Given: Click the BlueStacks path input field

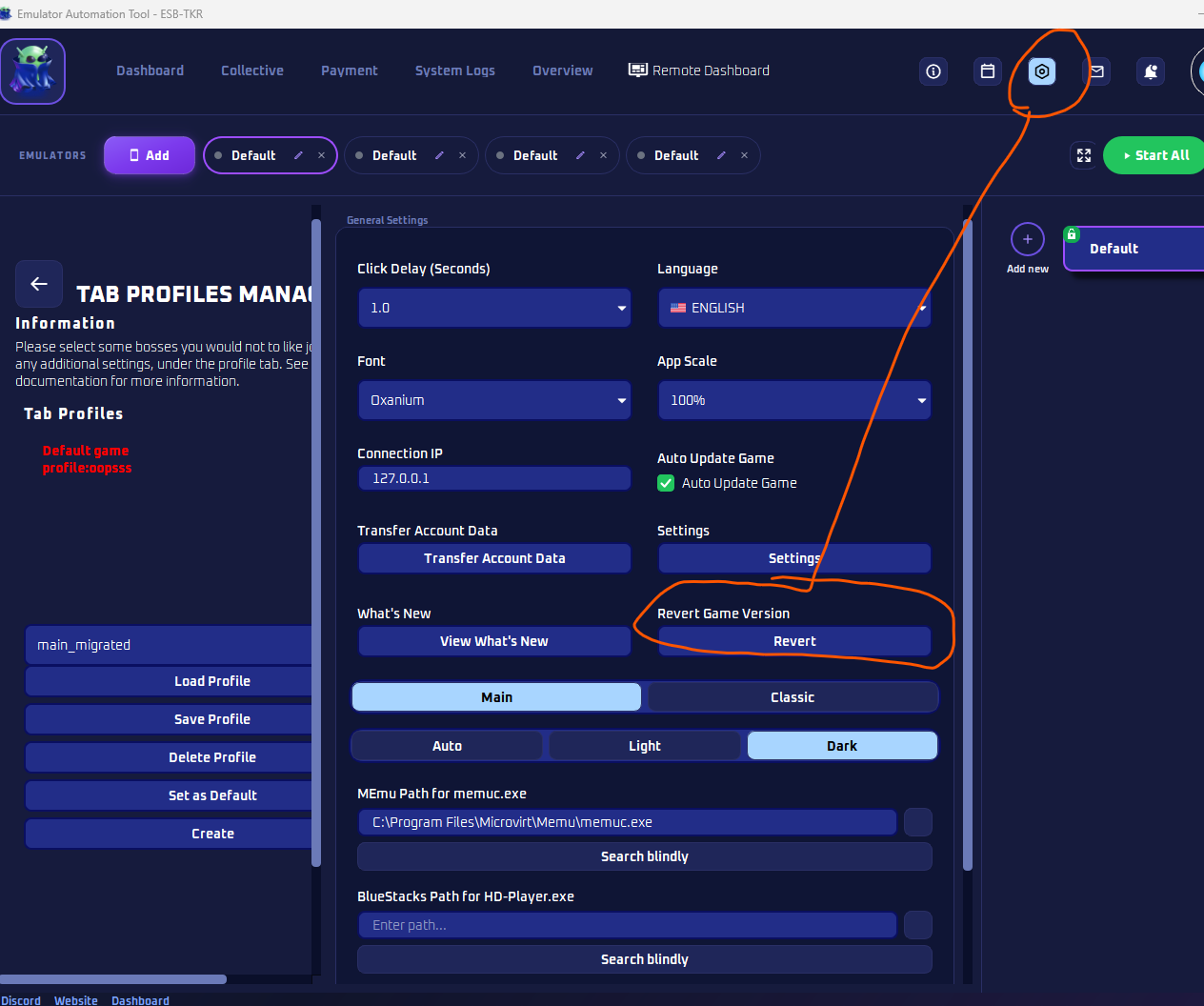Looking at the screenshot, I should [628, 925].
